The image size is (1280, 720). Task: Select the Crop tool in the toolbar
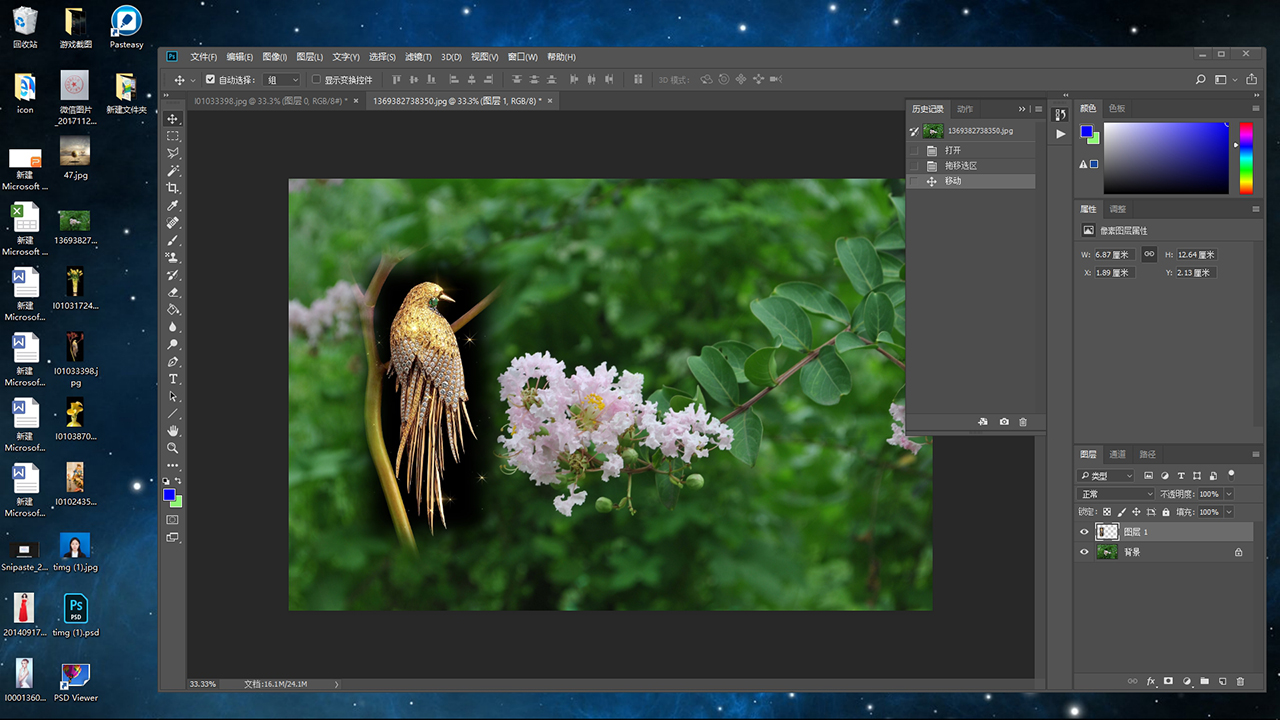click(x=173, y=188)
